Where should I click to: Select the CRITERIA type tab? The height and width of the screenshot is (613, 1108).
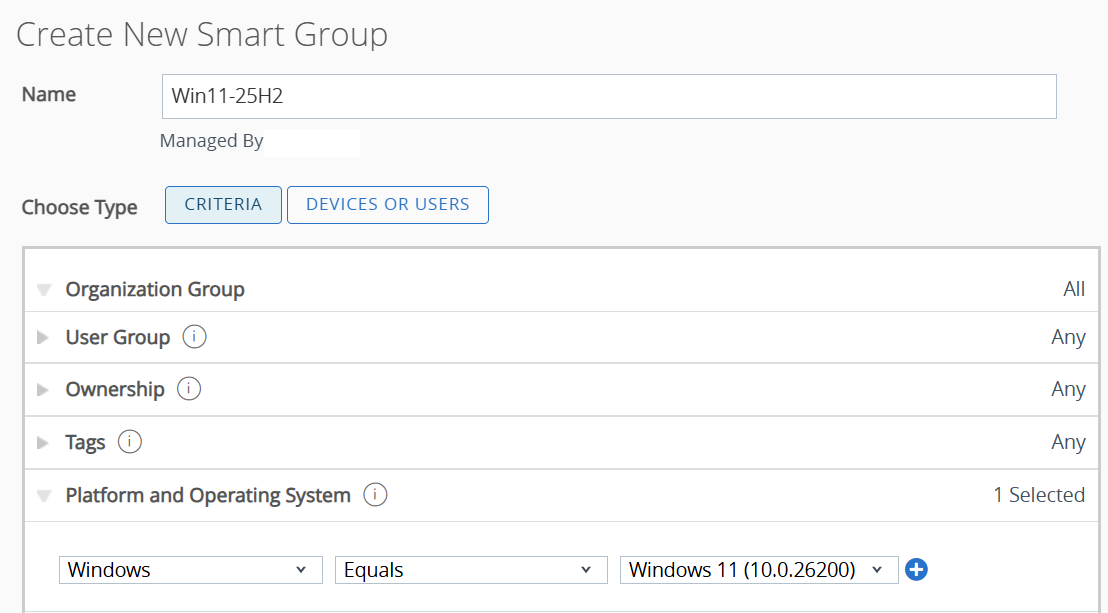(223, 205)
